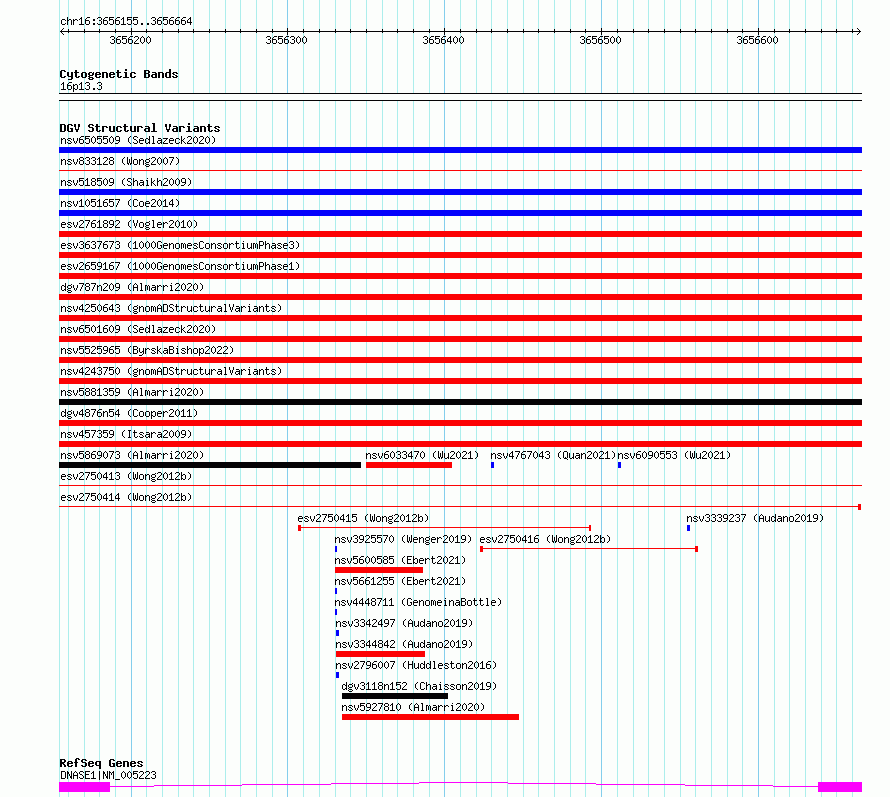This screenshot has height=797, width=890.
Task: Open the nsv1051657 (Coe2014) variant label
Action: pos(120,203)
